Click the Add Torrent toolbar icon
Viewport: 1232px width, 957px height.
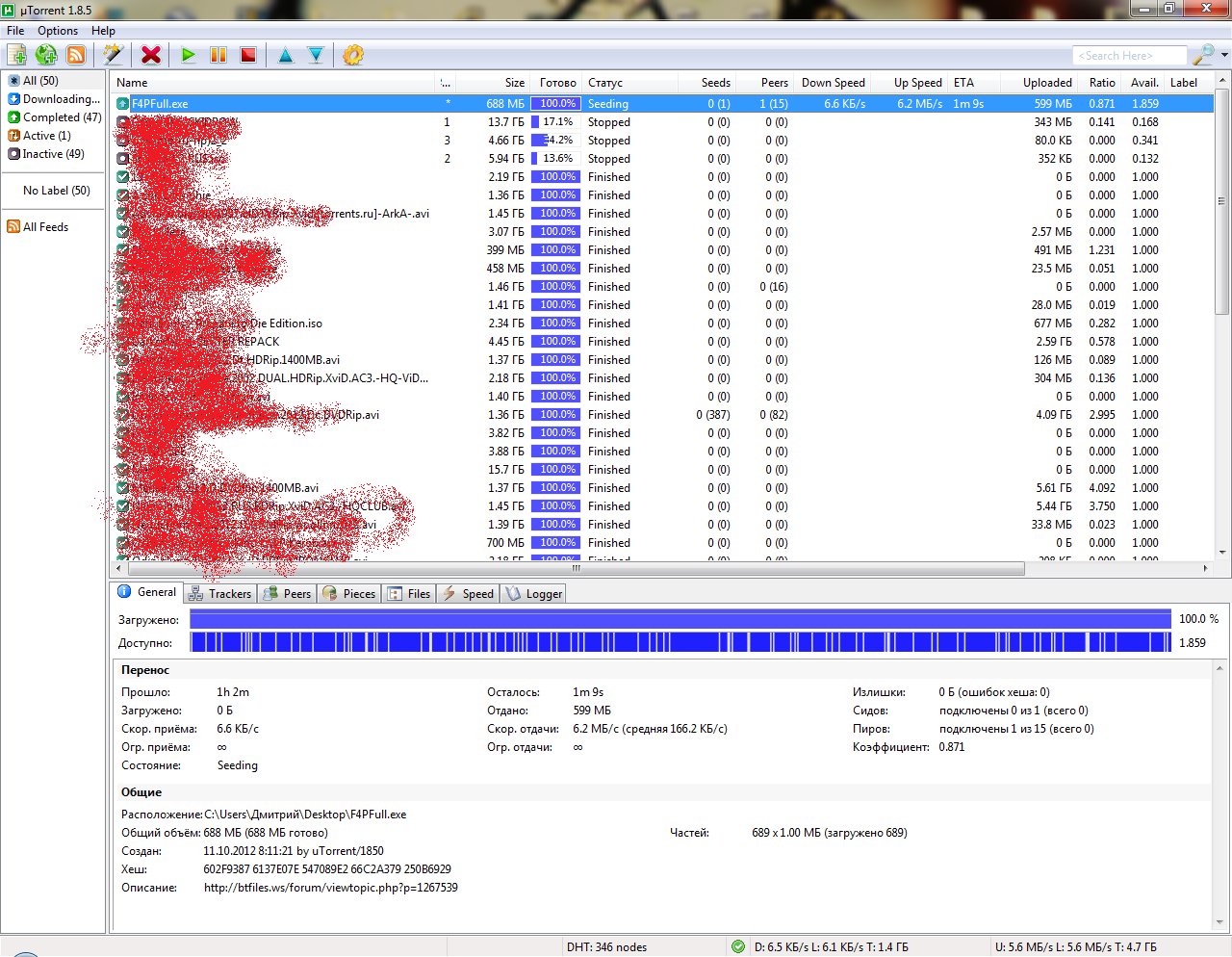pyautogui.click(x=16, y=55)
